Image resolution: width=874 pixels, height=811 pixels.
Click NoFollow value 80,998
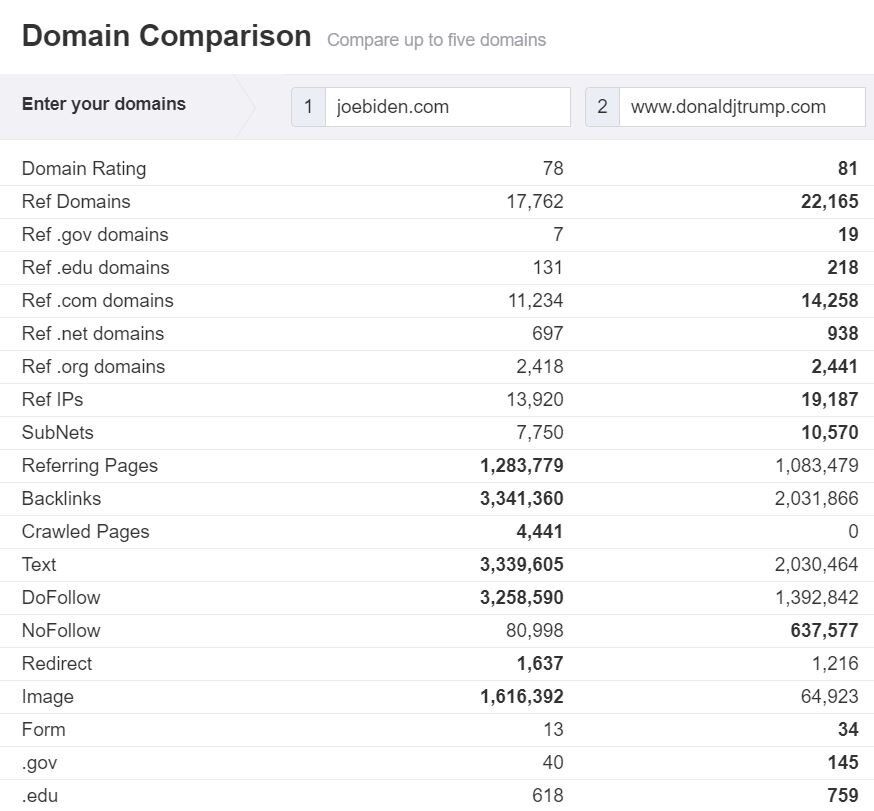point(535,630)
